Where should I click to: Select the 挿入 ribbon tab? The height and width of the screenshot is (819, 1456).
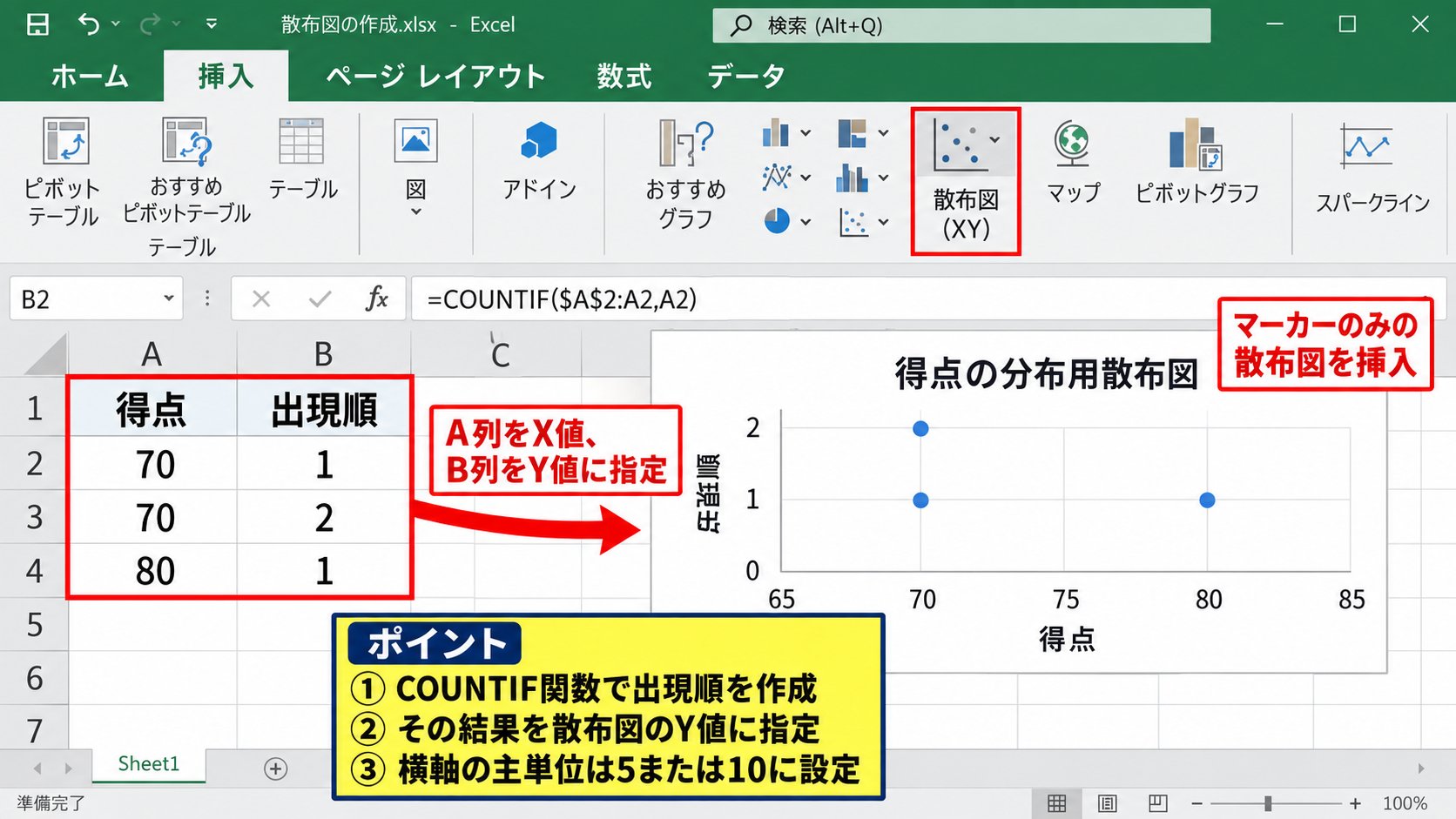click(x=226, y=77)
